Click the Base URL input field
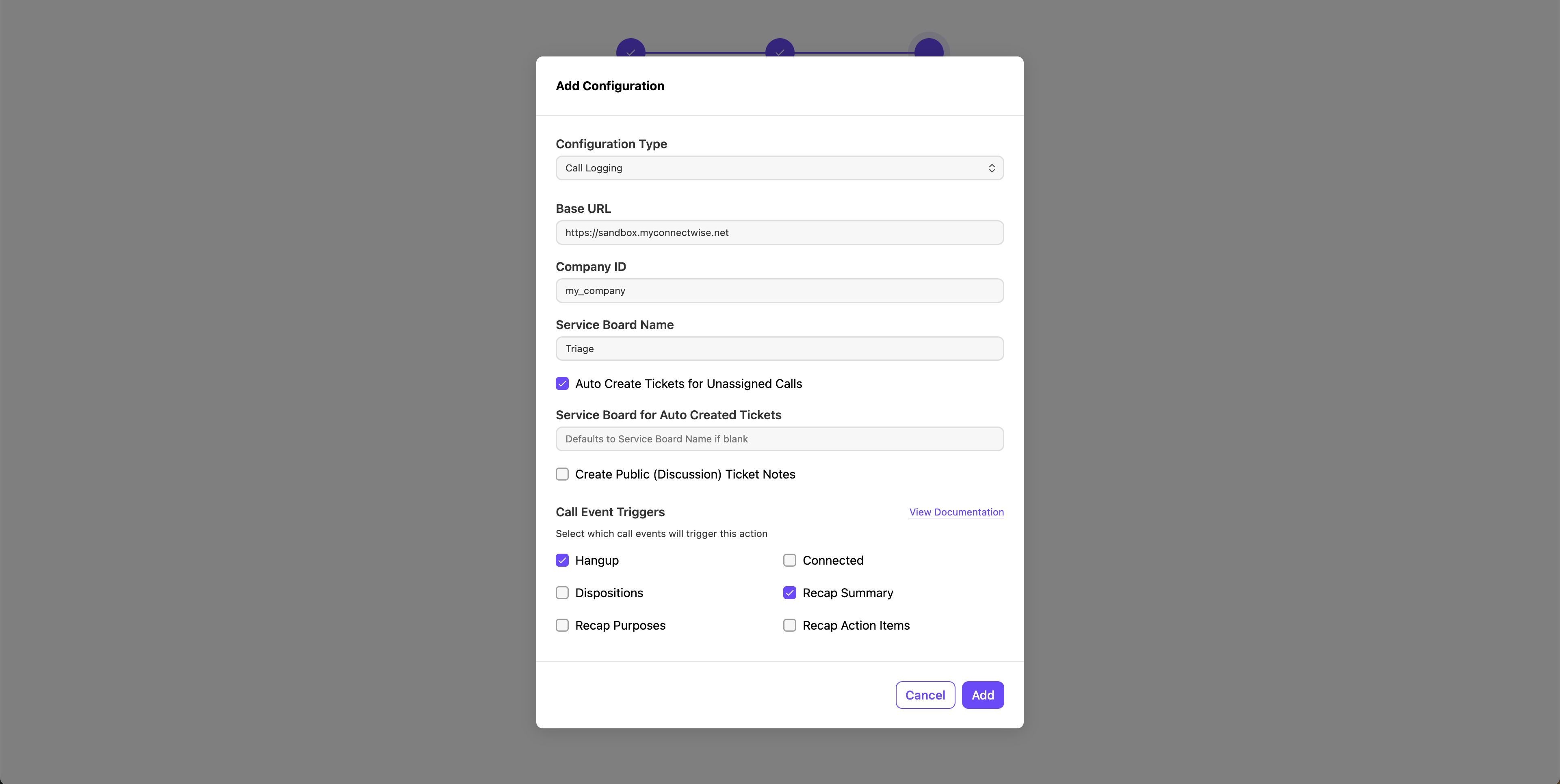Viewport: 1560px width, 784px height. pos(780,232)
